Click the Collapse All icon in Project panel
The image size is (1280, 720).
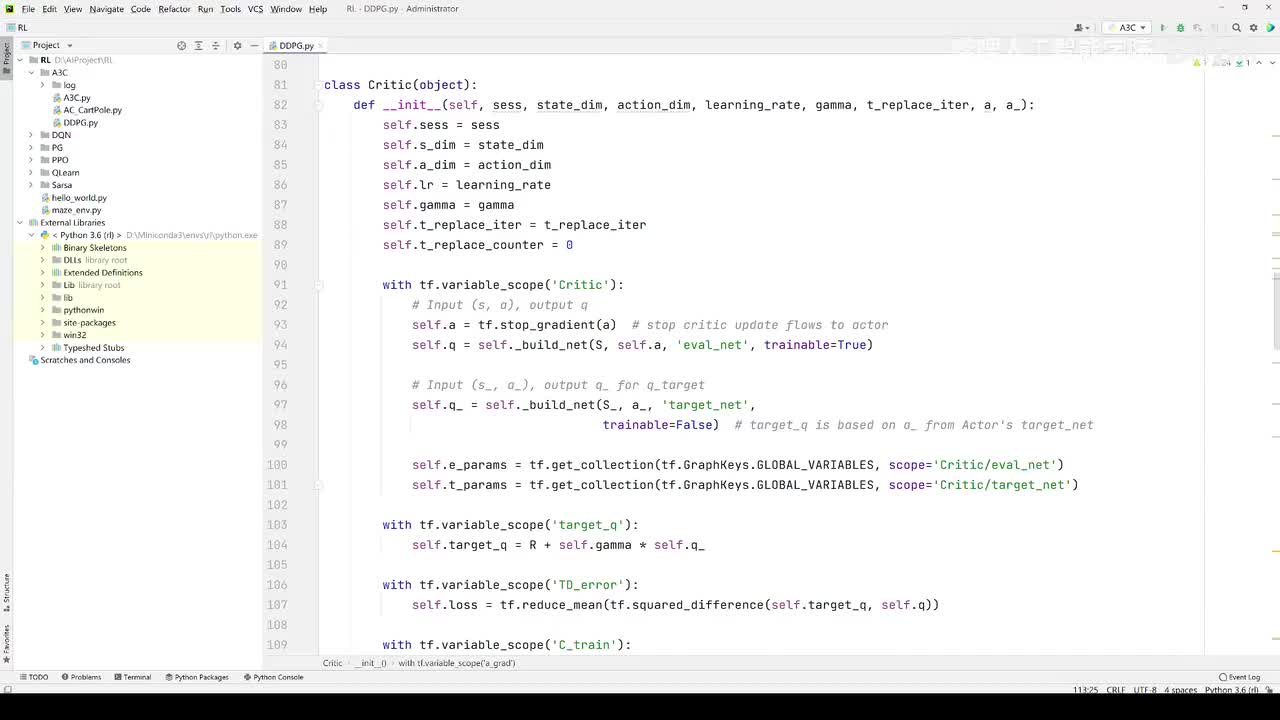pyautogui.click(x=215, y=45)
